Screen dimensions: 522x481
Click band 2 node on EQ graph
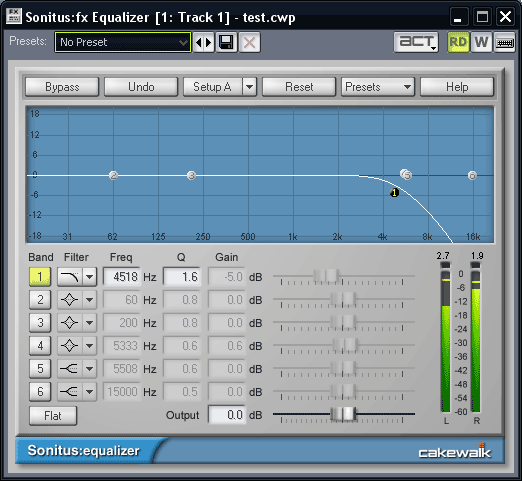113,175
